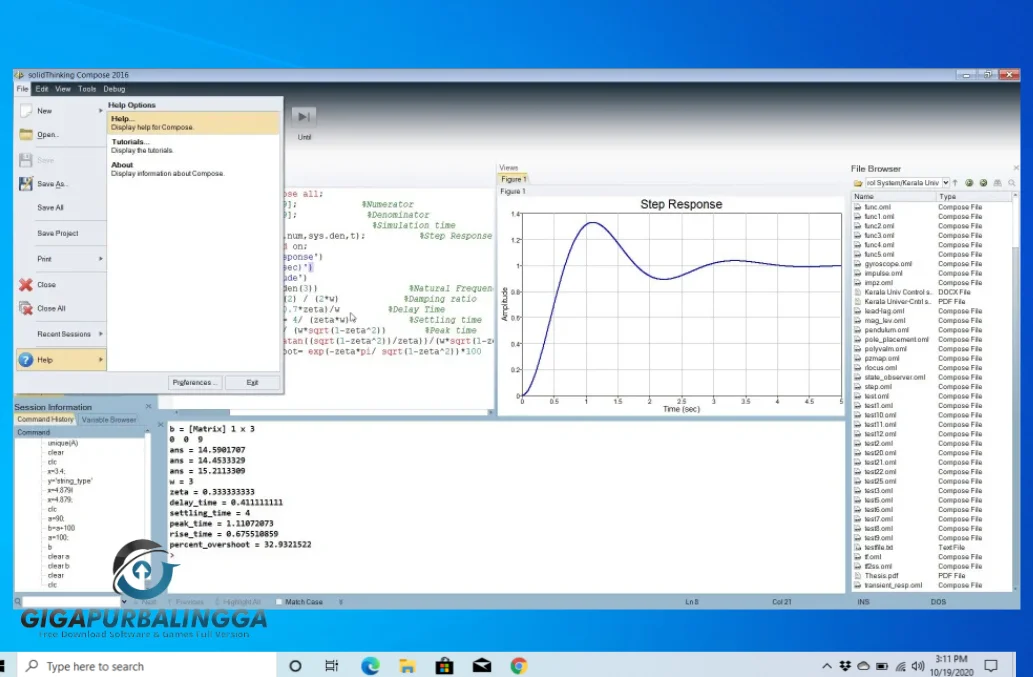Open the Debug menu
This screenshot has height=677, width=1033.
click(x=114, y=89)
